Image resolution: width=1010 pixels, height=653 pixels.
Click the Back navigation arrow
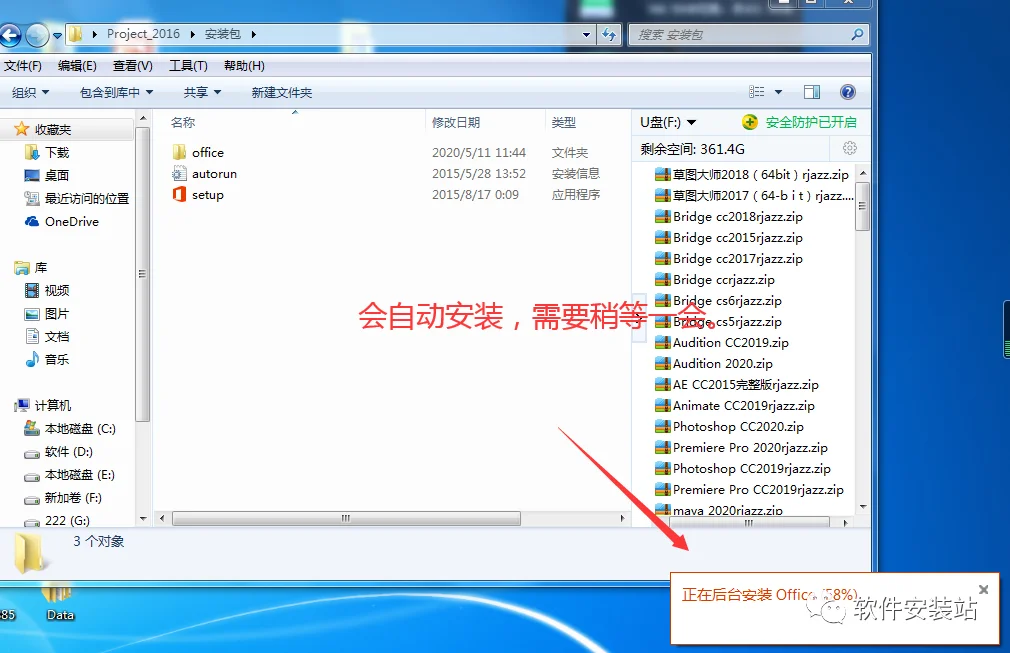10,35
